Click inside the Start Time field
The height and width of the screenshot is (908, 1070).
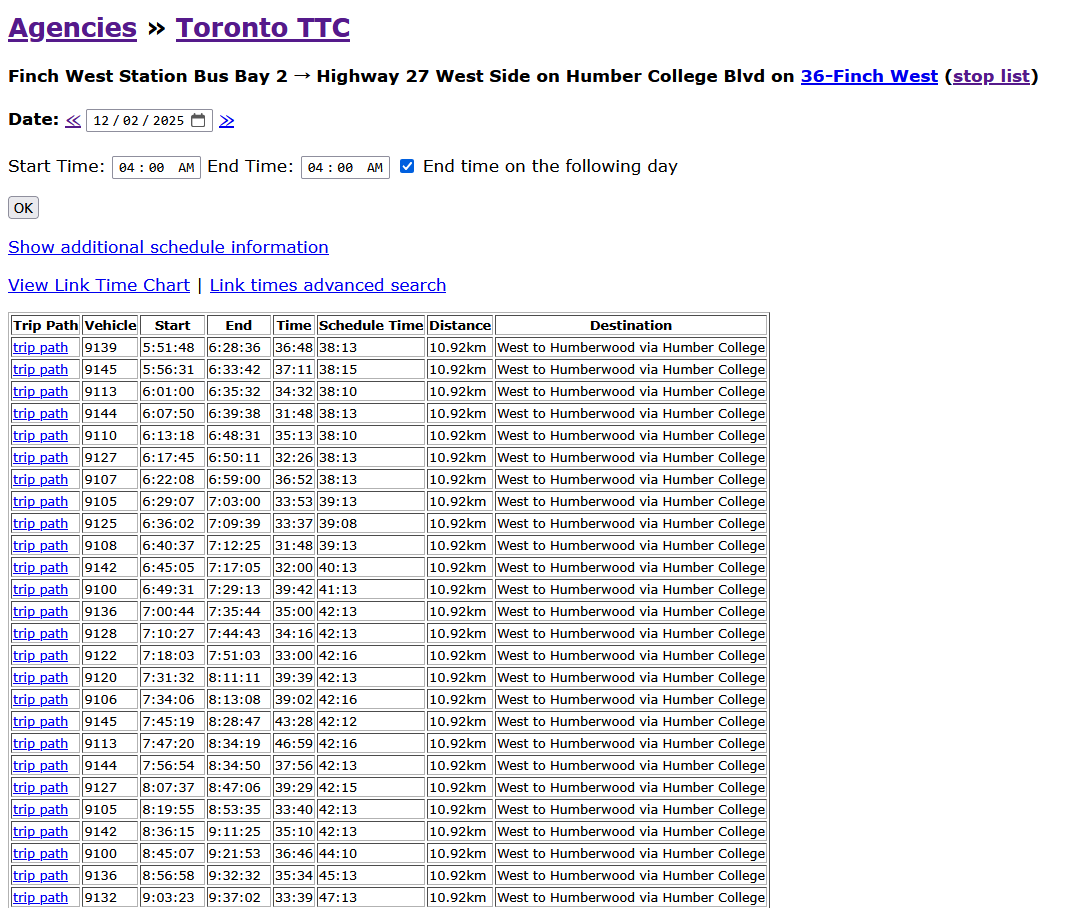(155, 168)
